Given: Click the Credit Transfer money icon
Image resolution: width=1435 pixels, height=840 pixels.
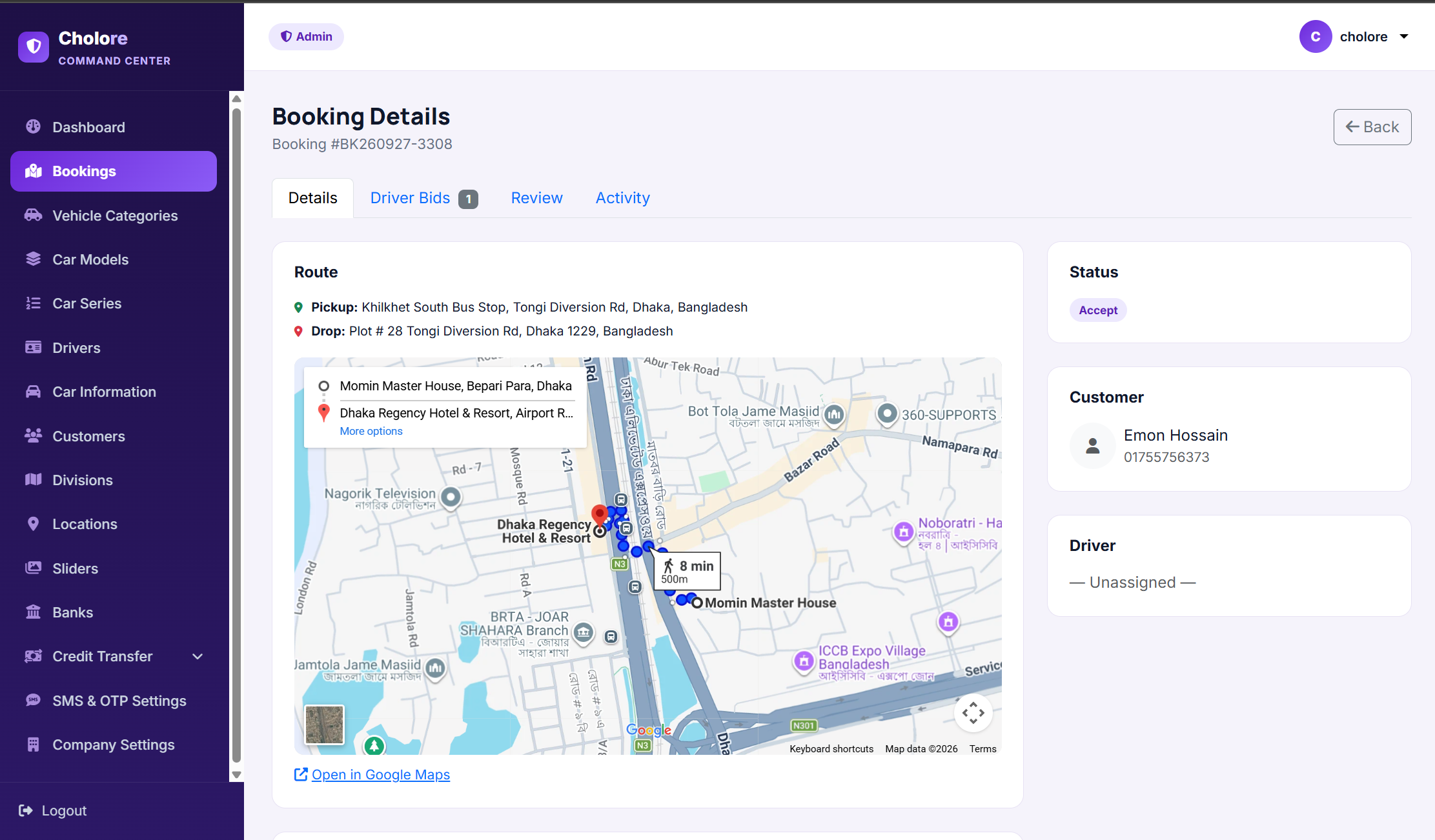Looking at the screenshot, I should [x=34, y=656].
